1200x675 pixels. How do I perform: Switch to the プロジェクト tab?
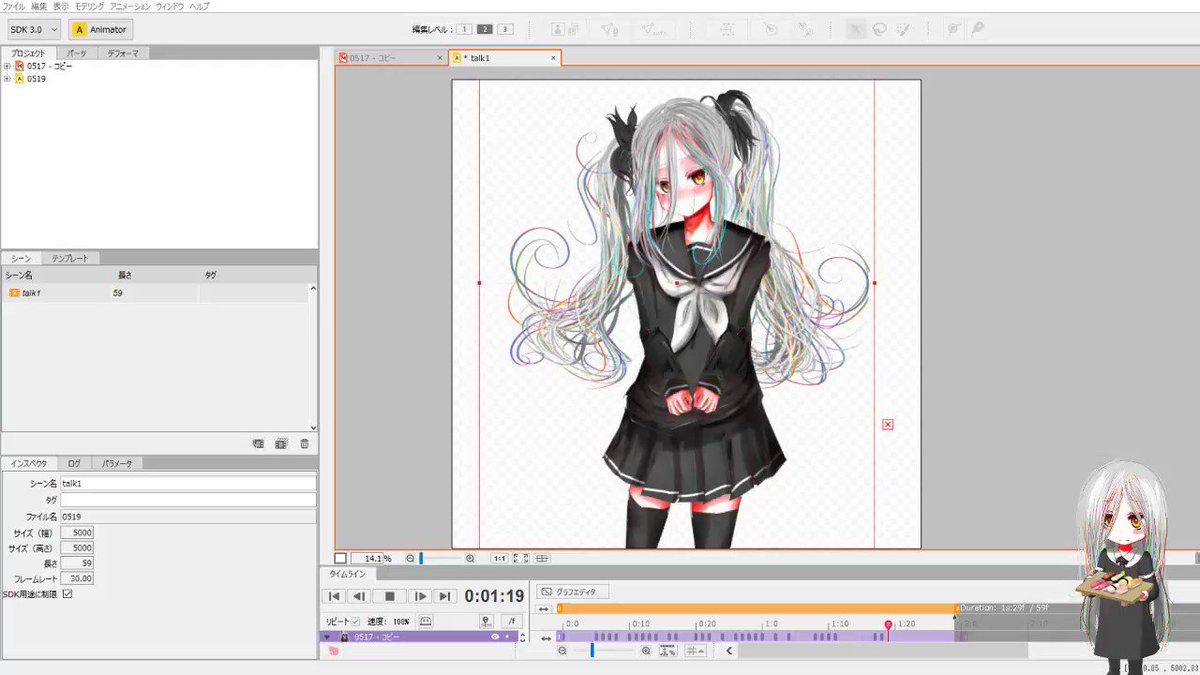point(27,53)
